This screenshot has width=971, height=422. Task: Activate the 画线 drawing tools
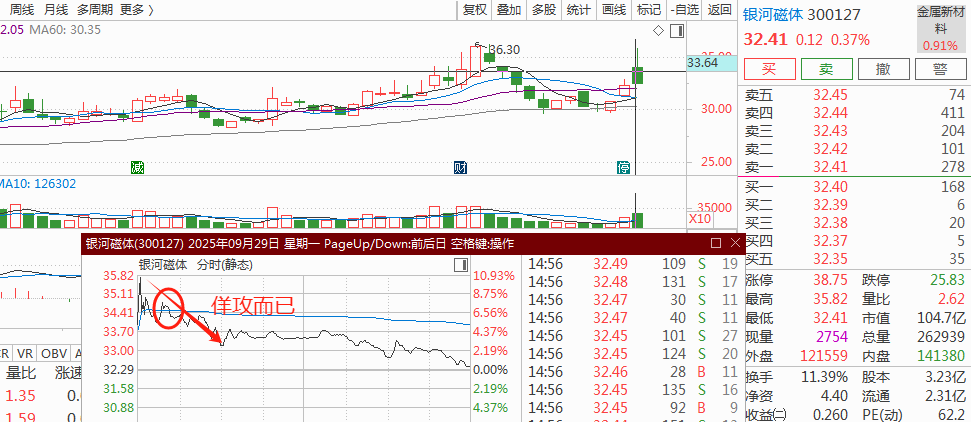pos(614,9)
